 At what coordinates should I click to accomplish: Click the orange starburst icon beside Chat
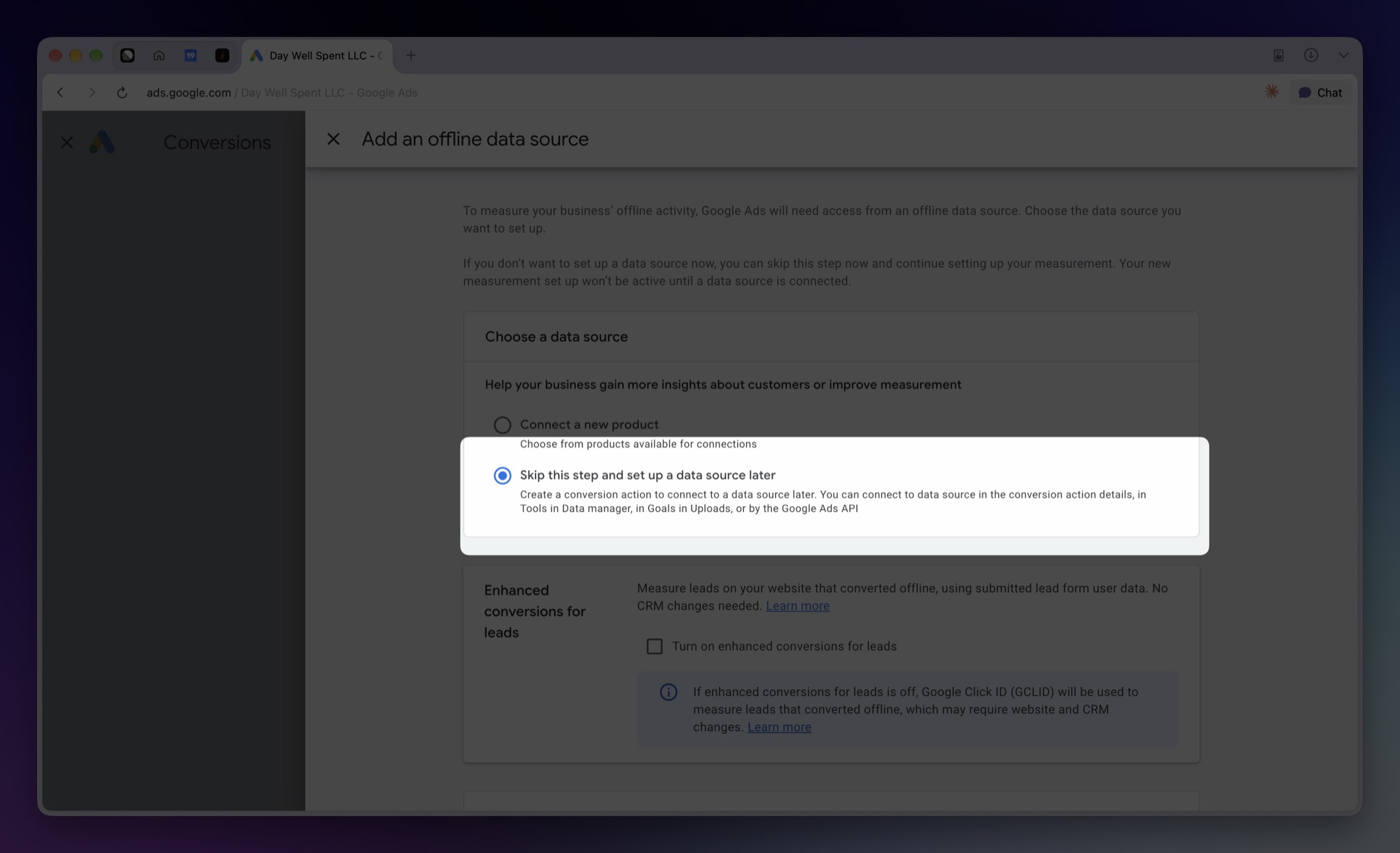coord(1272,92)
